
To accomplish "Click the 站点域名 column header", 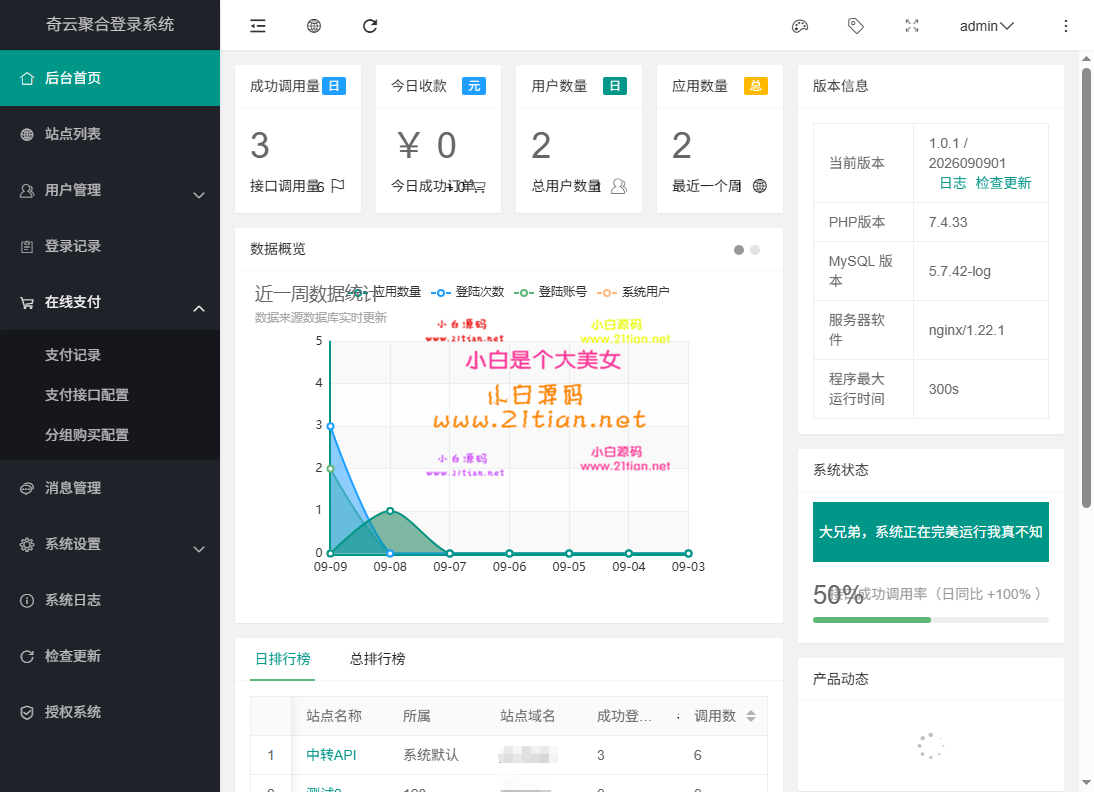I will click(527, 716).
